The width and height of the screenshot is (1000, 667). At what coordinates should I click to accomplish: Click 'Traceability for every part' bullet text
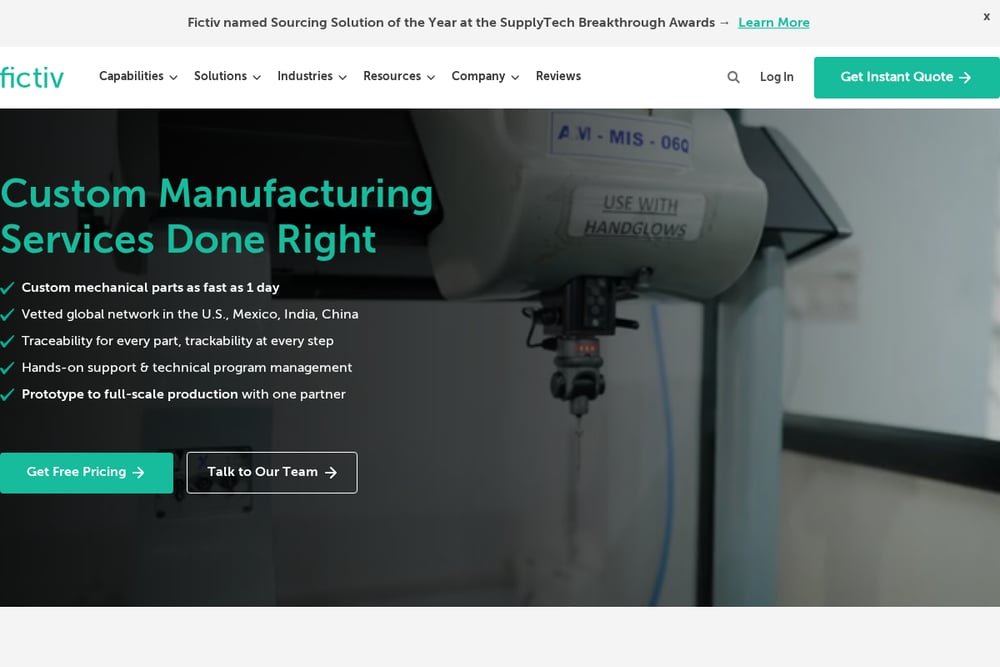(x=177, y=341)
